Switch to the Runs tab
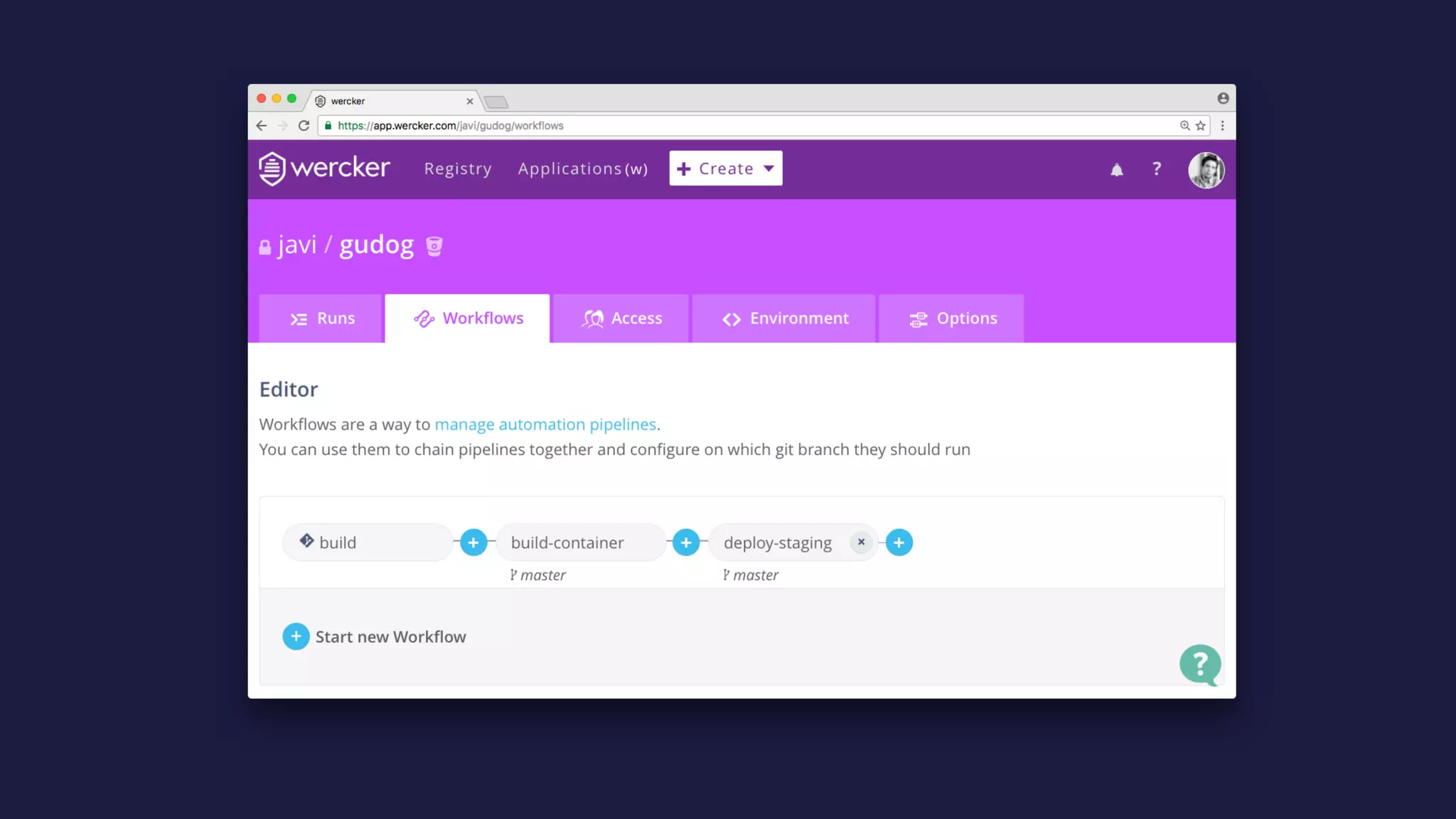This screenshot has width=1456, height=819. (321, 318)
